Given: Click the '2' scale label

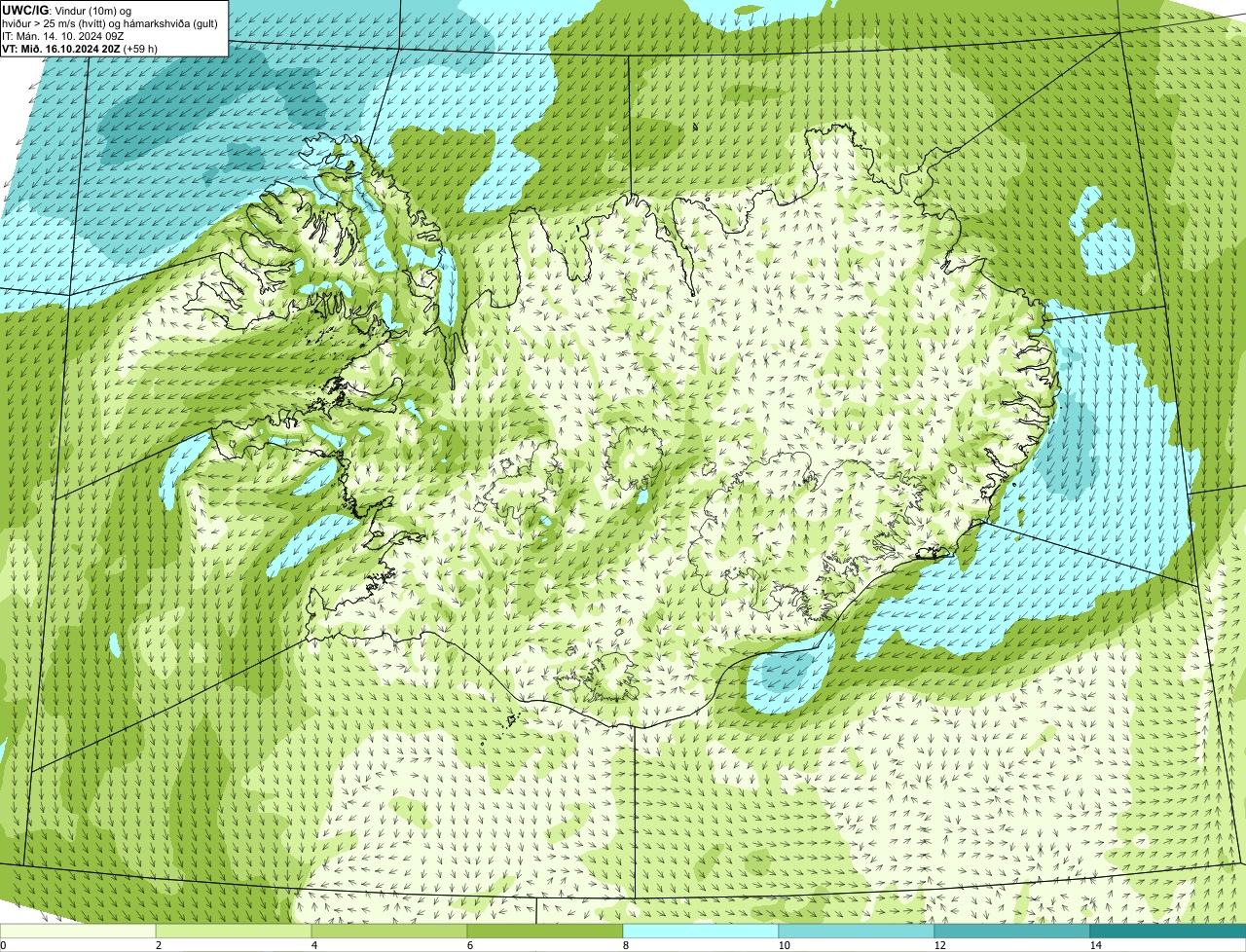Looking at the screenshot, I should [x=158, y=945].
